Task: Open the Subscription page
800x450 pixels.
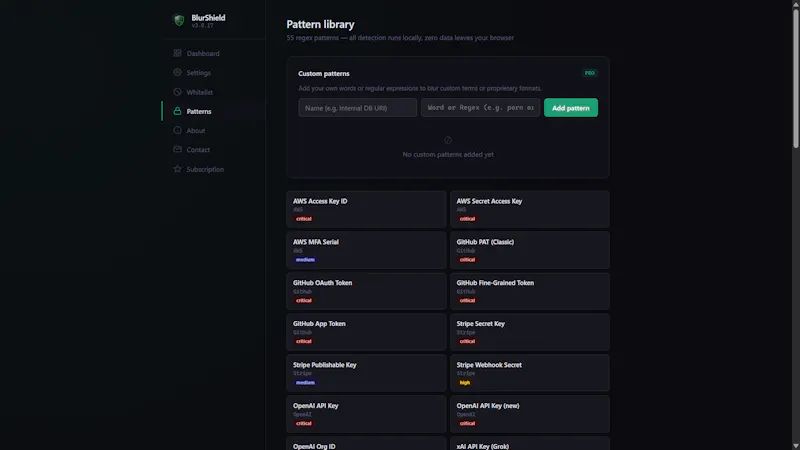Action: (x=213, y=169)
